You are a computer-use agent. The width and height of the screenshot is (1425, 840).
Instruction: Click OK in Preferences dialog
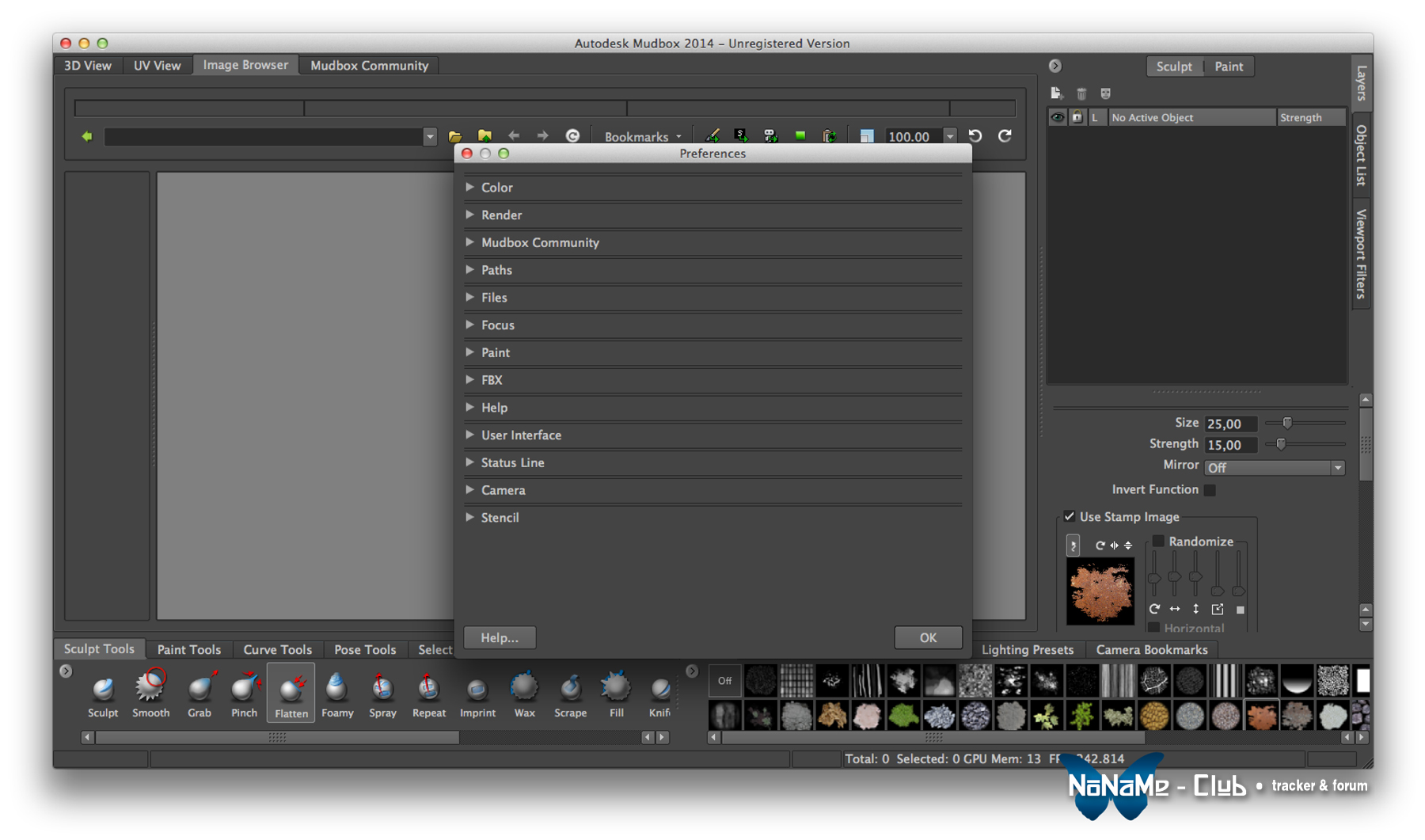(x=928, y=637)
